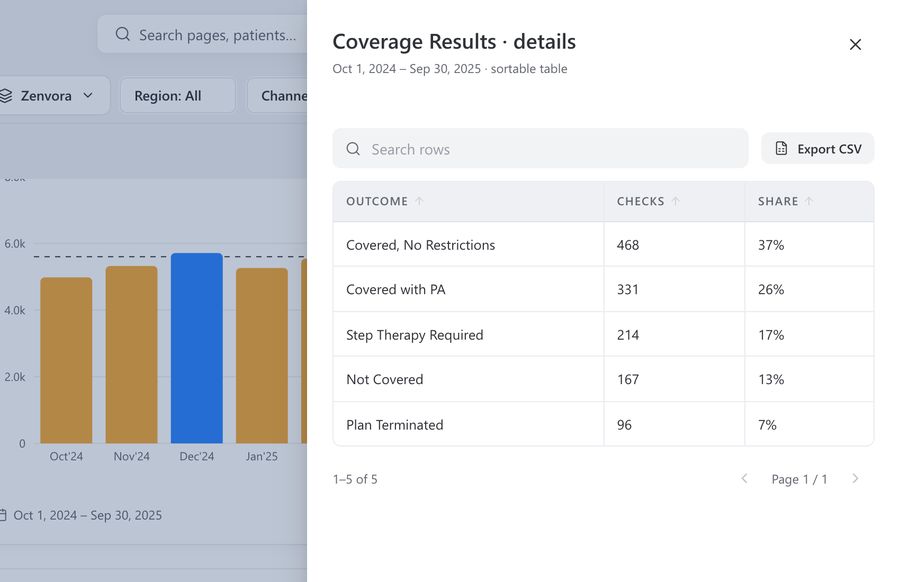
Task: Select the Jan'25 bar in chart
Action: [262, 356]
